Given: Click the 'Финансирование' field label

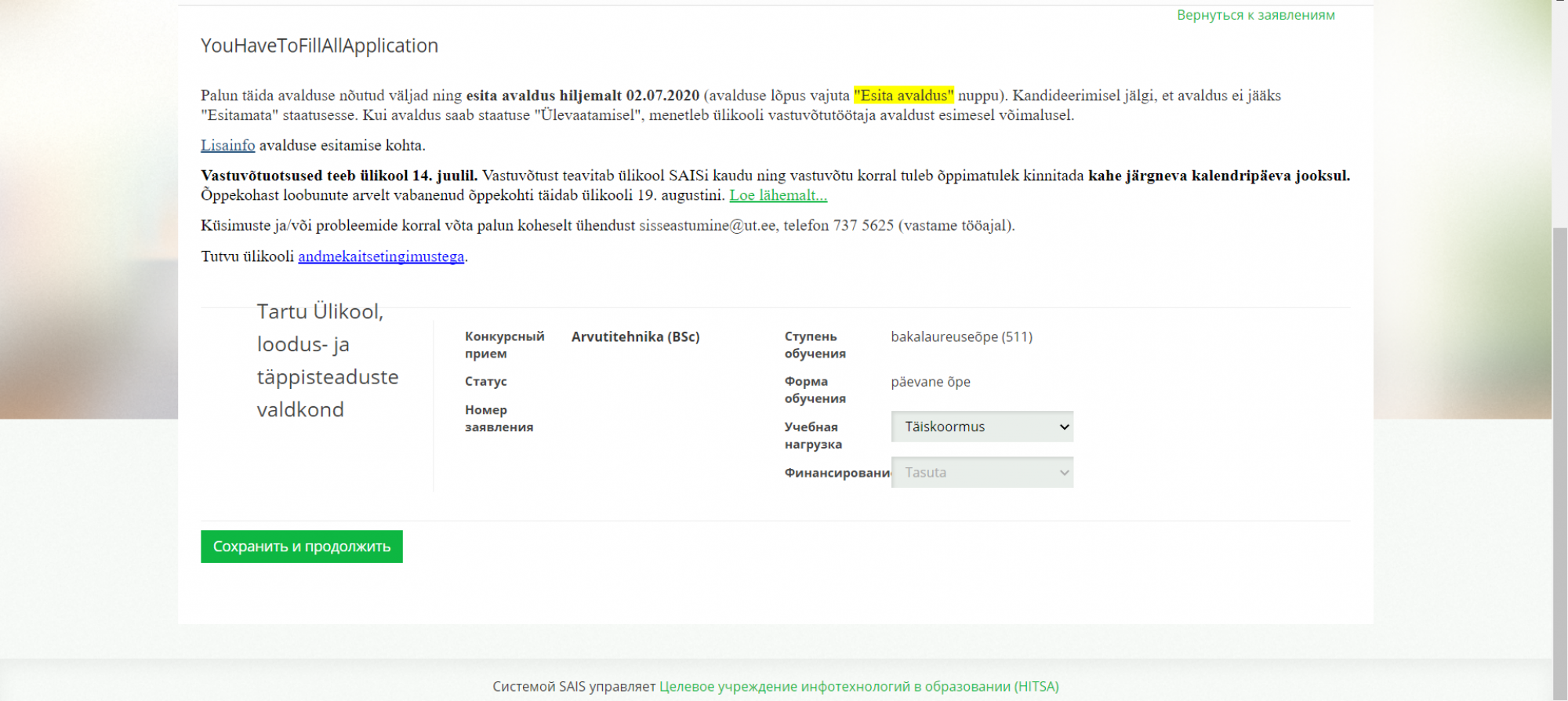Looking at the screenshot, I should coord(837,473).
